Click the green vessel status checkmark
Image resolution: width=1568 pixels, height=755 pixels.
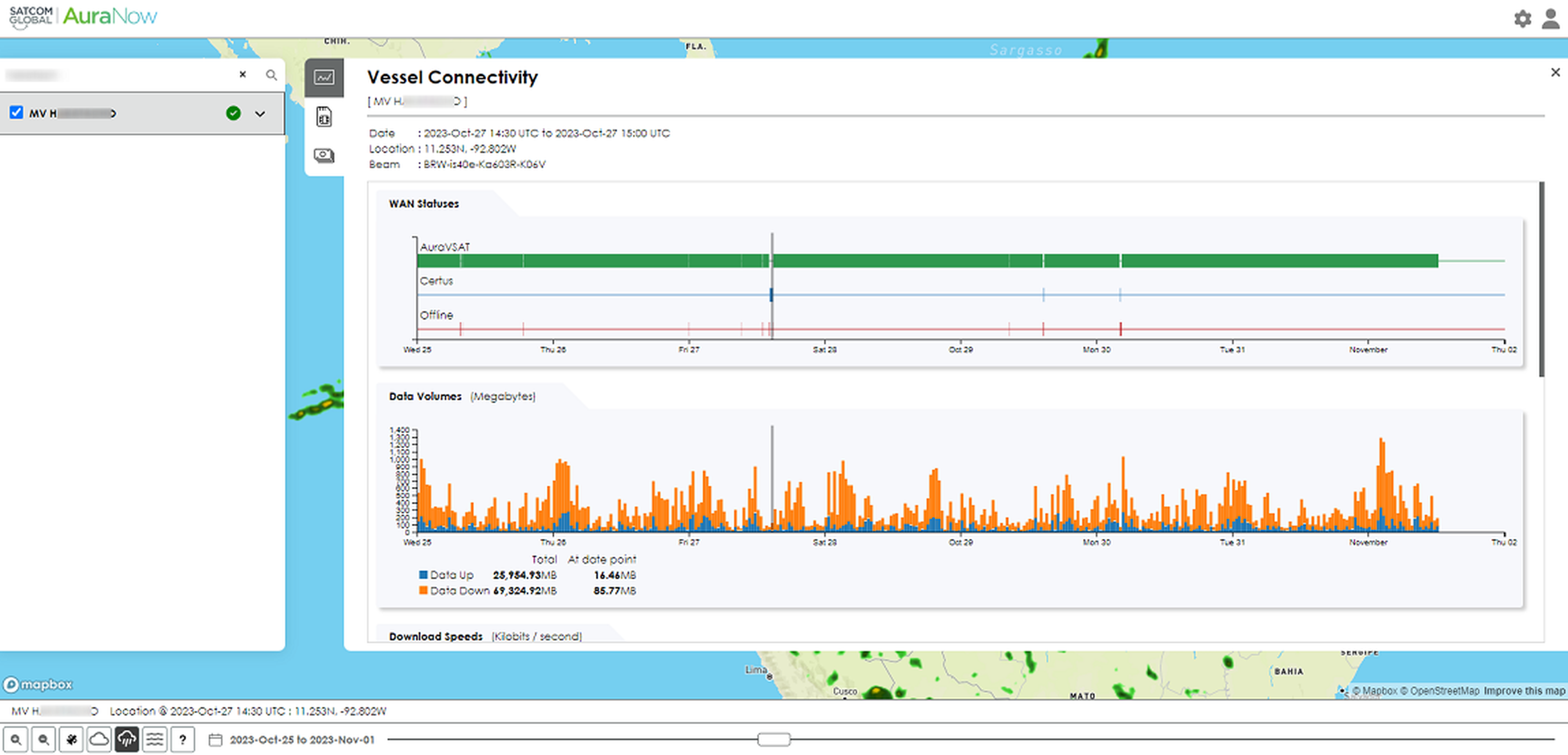[233, 113]
